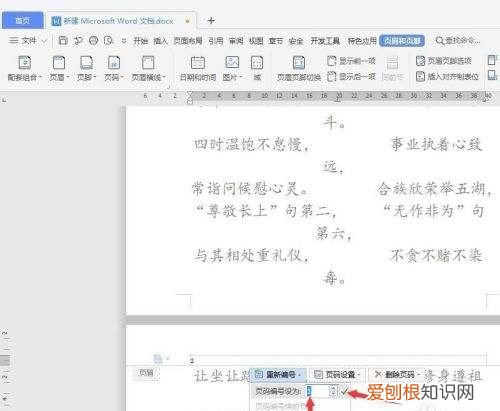Image resolution: width=500 pixels, height=411 pixels.
Task: Open the 页眉 header dropdown
Action: point(59,68)
